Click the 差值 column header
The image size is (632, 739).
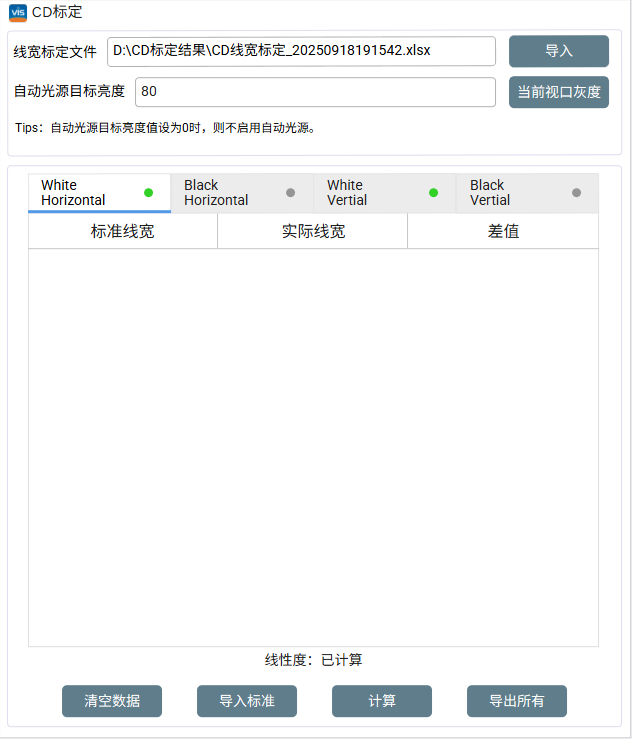(x=503, y=231)
